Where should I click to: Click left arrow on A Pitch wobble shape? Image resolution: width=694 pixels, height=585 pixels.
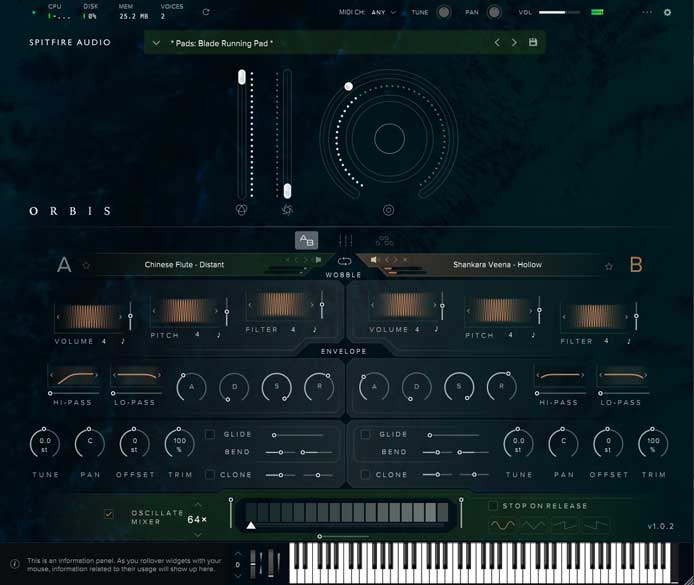[x=154, y=311]
